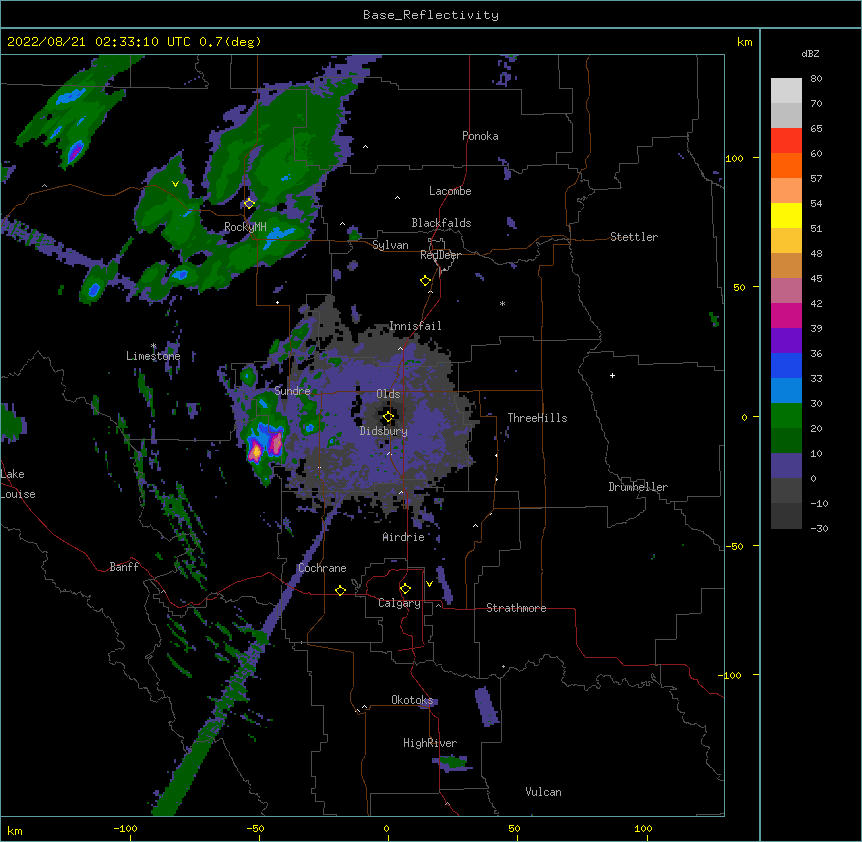Click the asterisk marker above Limestone
The width and height of the screenshot is (862, 842).
click(154, 346)
